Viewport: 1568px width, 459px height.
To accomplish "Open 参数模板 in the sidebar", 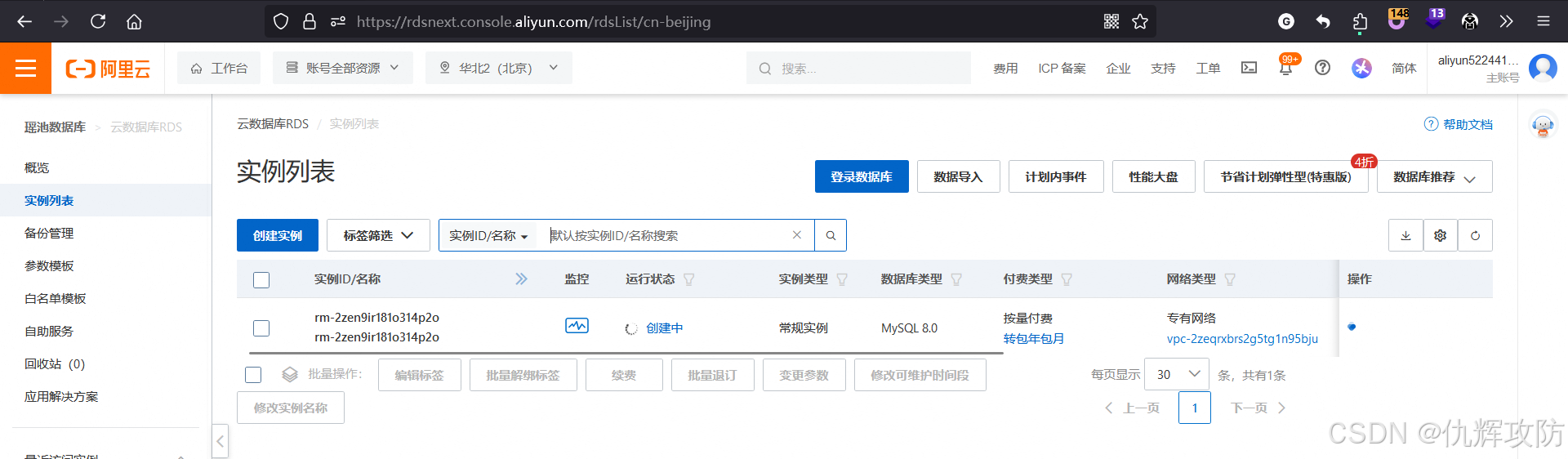I will click(49, 265).
